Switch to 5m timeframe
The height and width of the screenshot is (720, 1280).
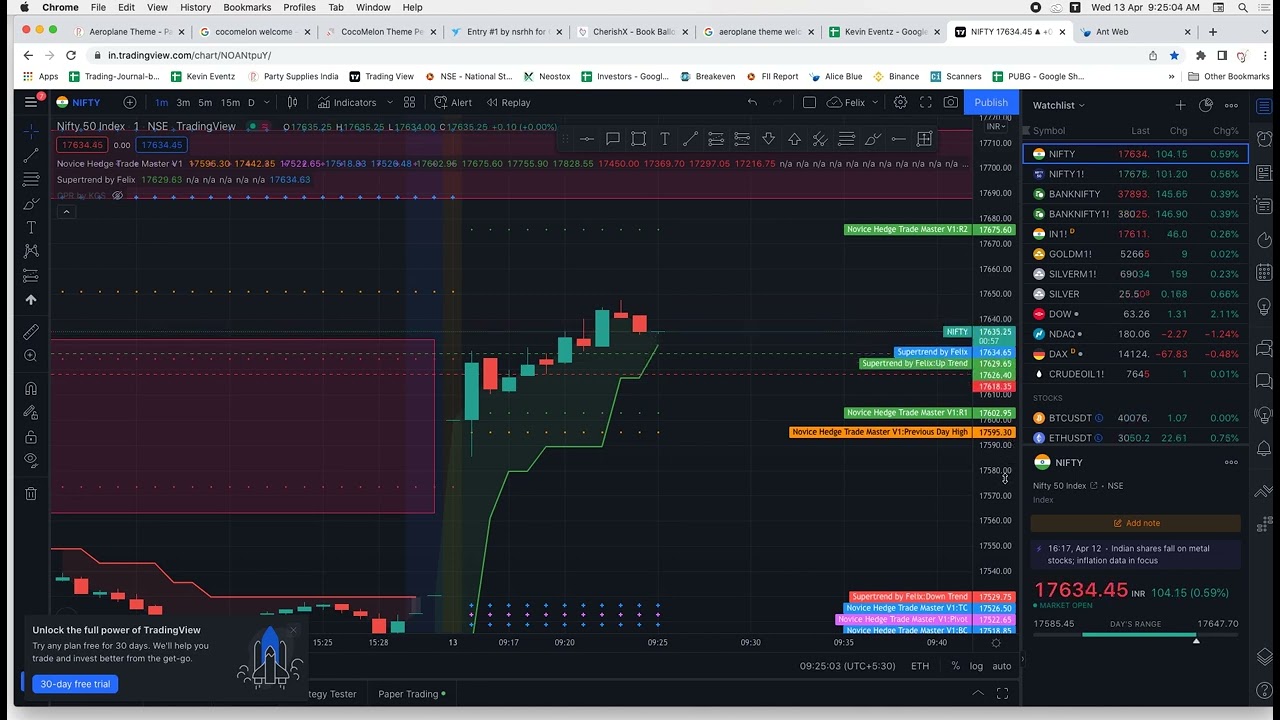pos(205,102)
